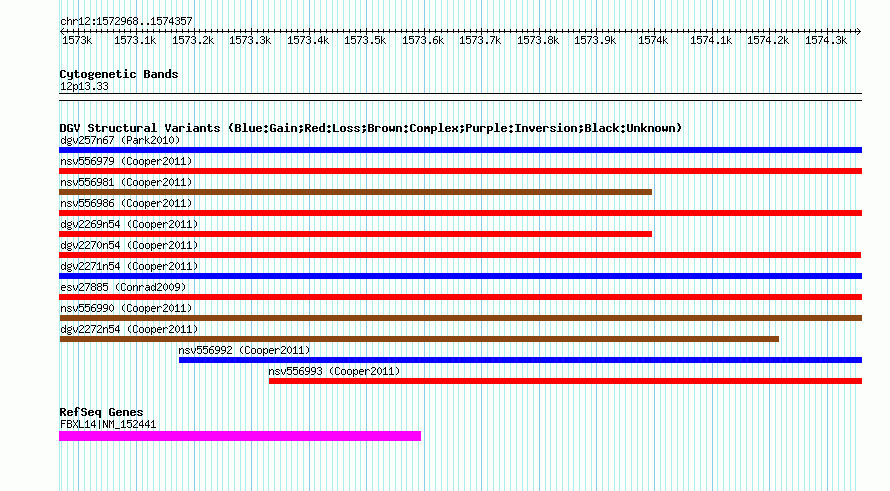Open the nsv556981 (Cooper2011) variant label

(126, 182)
